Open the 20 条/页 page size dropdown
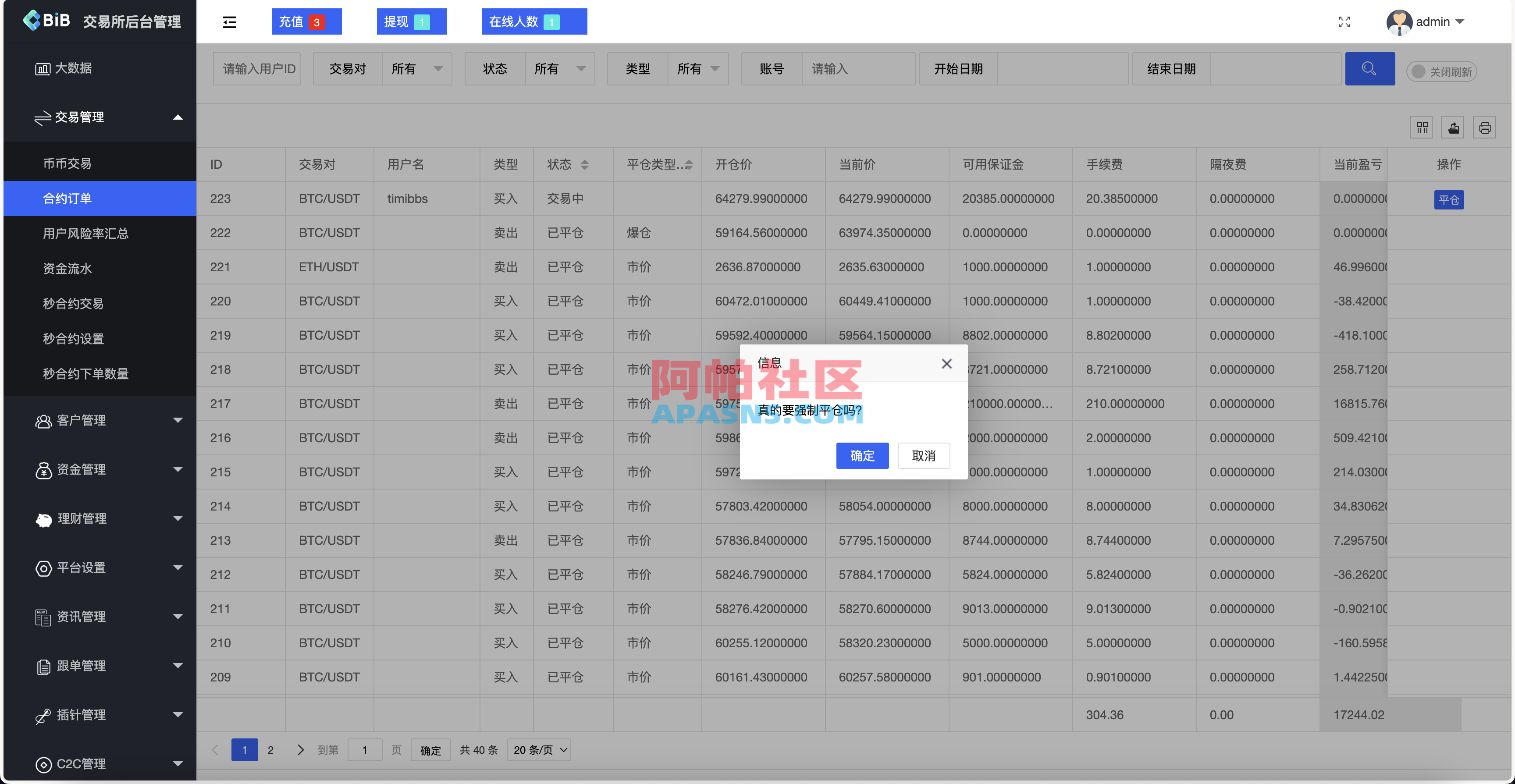The width and height of the screenshot is (1515, 784). [x=538, y=750]
